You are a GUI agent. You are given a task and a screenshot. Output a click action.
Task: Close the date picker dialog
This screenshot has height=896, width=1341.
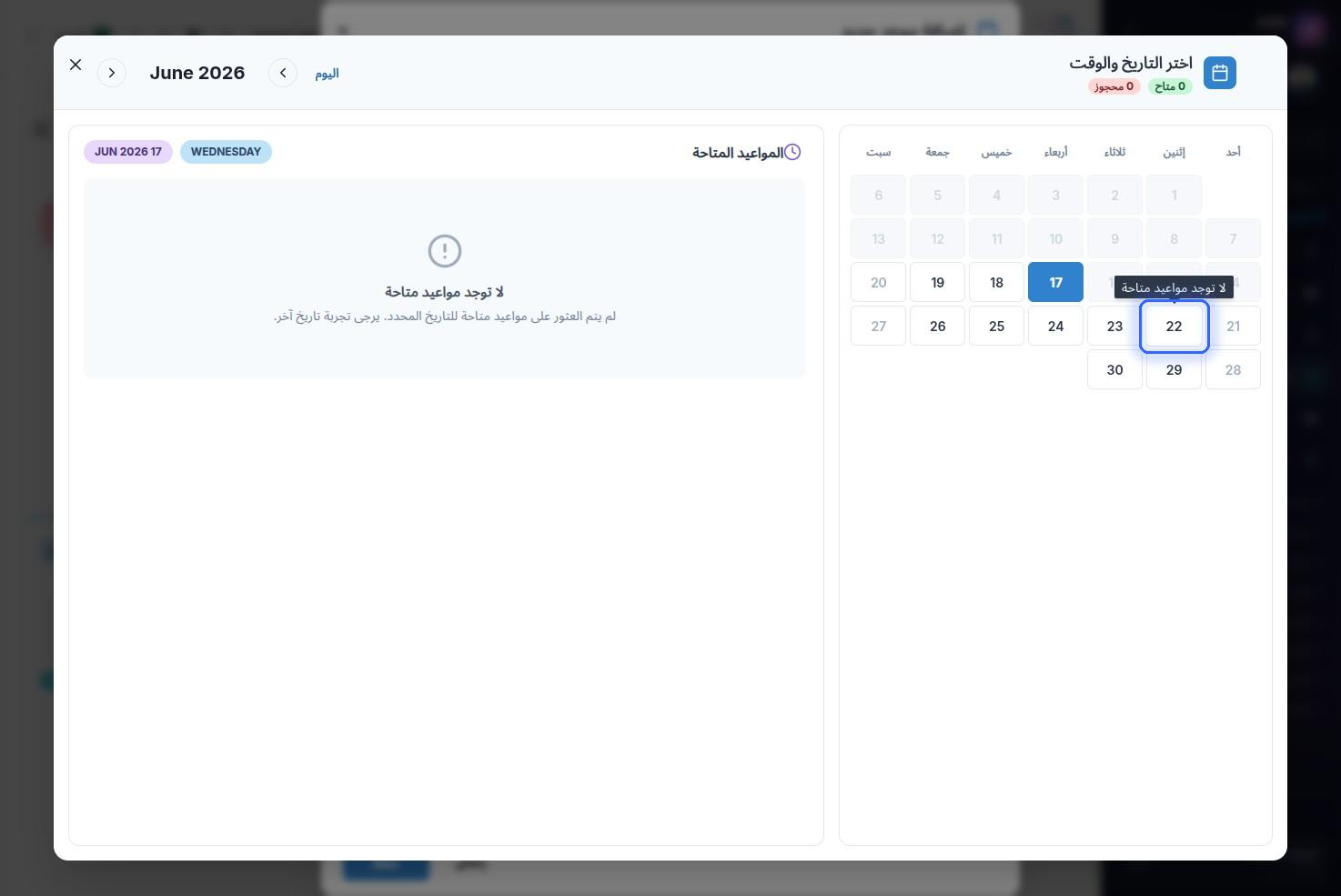pos(76,65)
